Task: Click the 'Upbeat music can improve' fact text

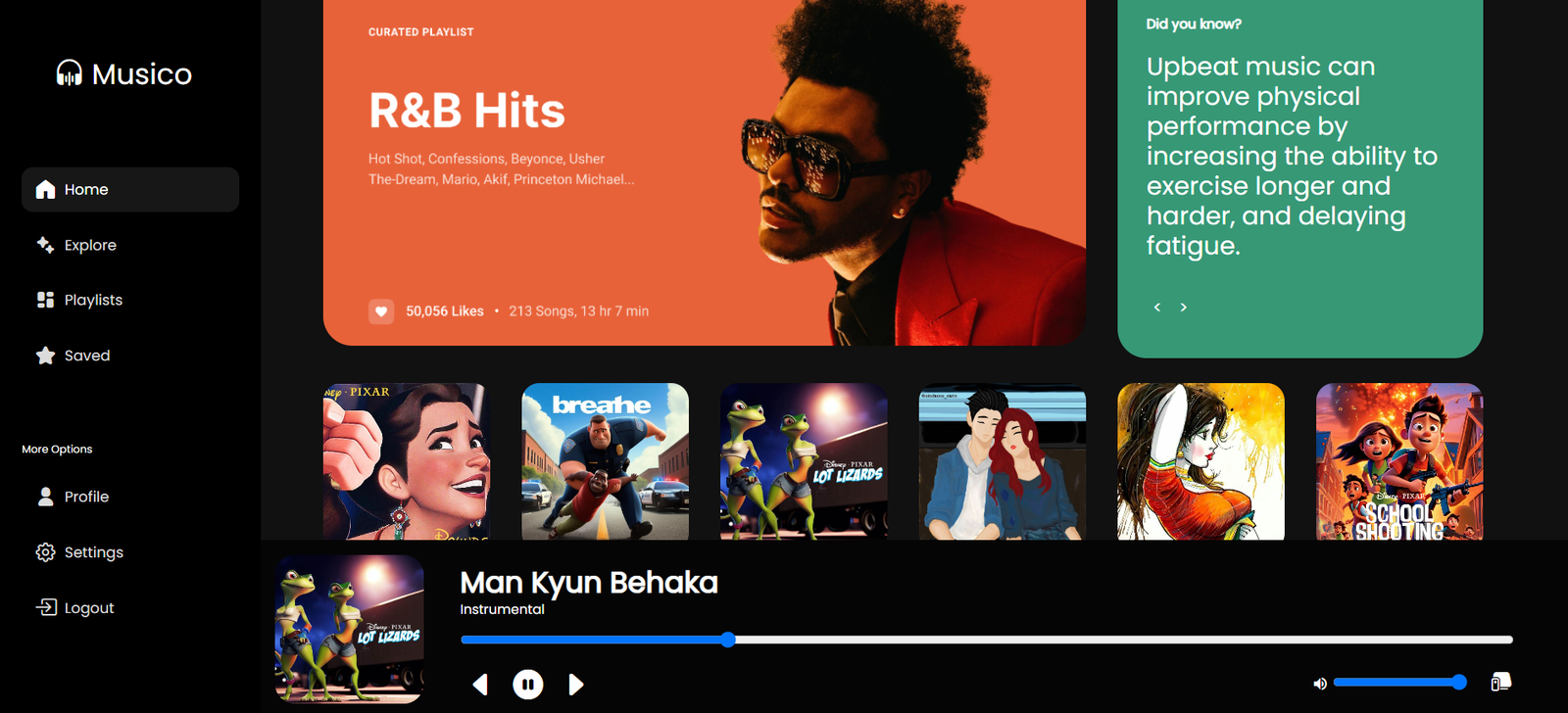Action: (1292, 156)
